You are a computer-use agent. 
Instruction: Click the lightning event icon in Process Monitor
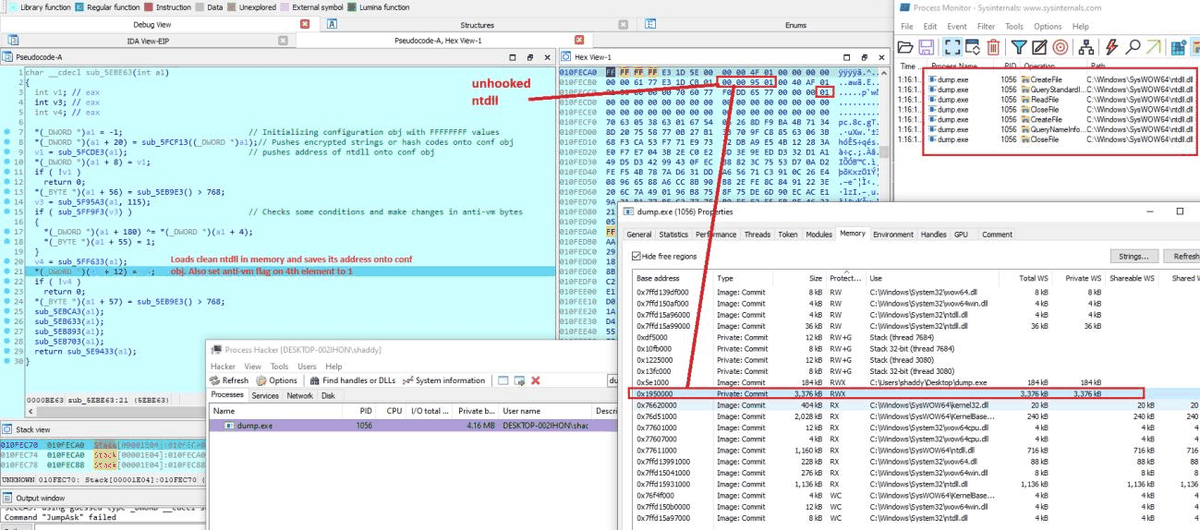coord(1111,47)
